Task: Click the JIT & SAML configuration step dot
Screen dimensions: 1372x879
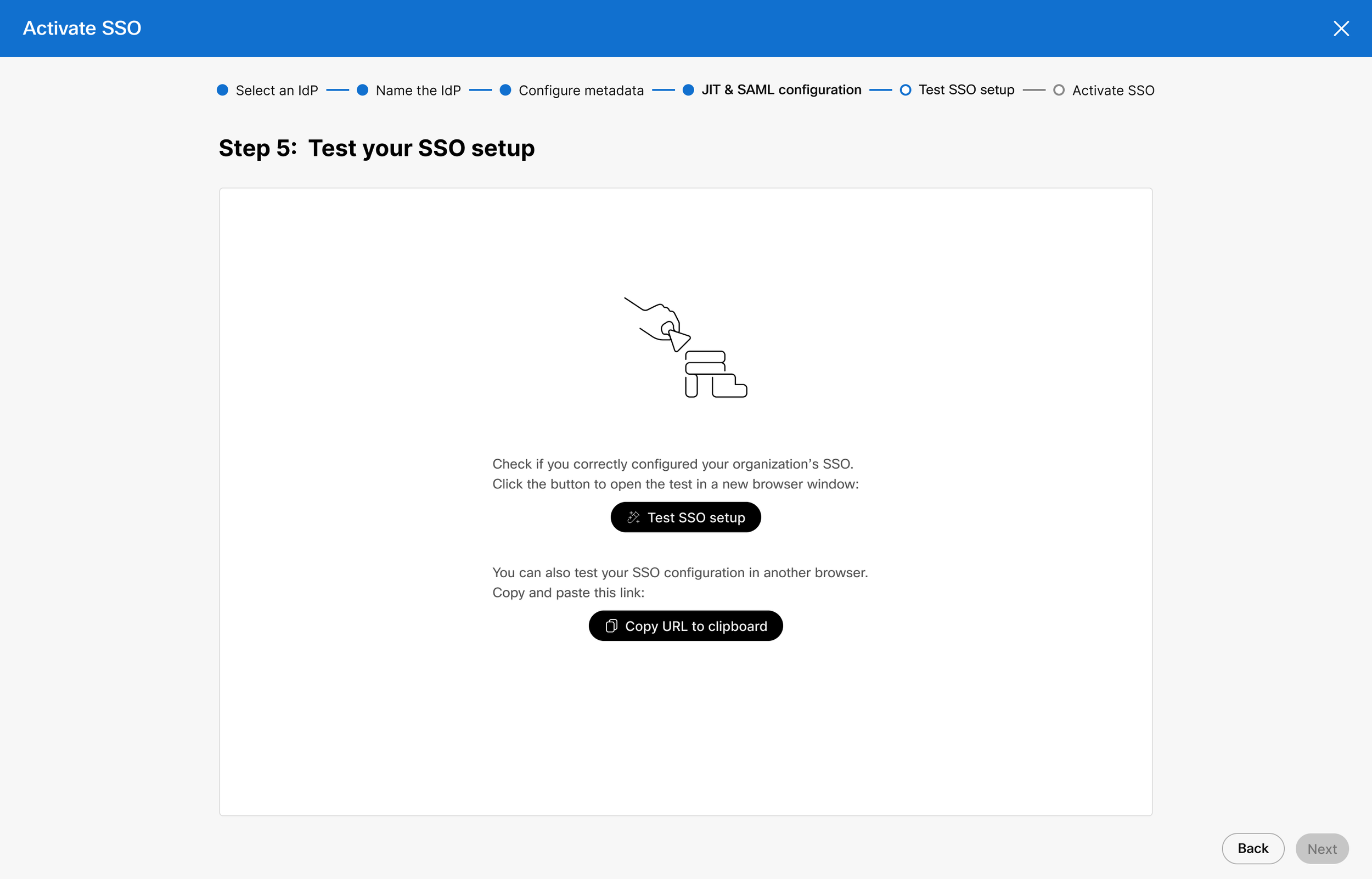Action: [x=688, y=90]
